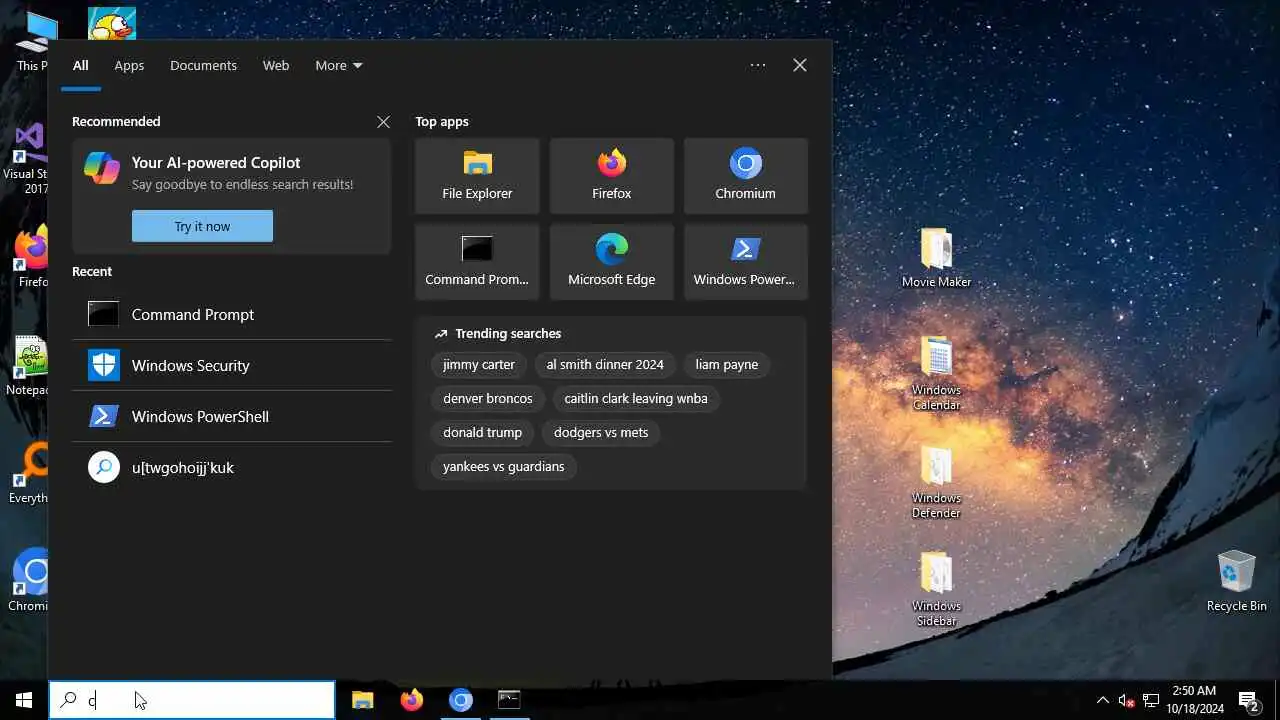Search trending topic jimmy carter
Screen dimensions: 1280x720
479,364
